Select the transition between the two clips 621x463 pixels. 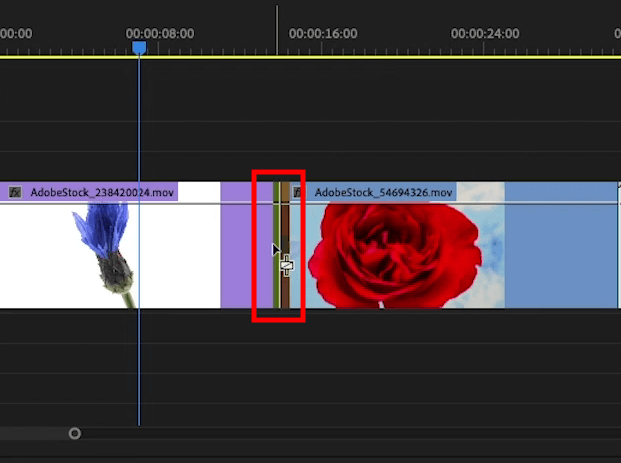[282, 246]
